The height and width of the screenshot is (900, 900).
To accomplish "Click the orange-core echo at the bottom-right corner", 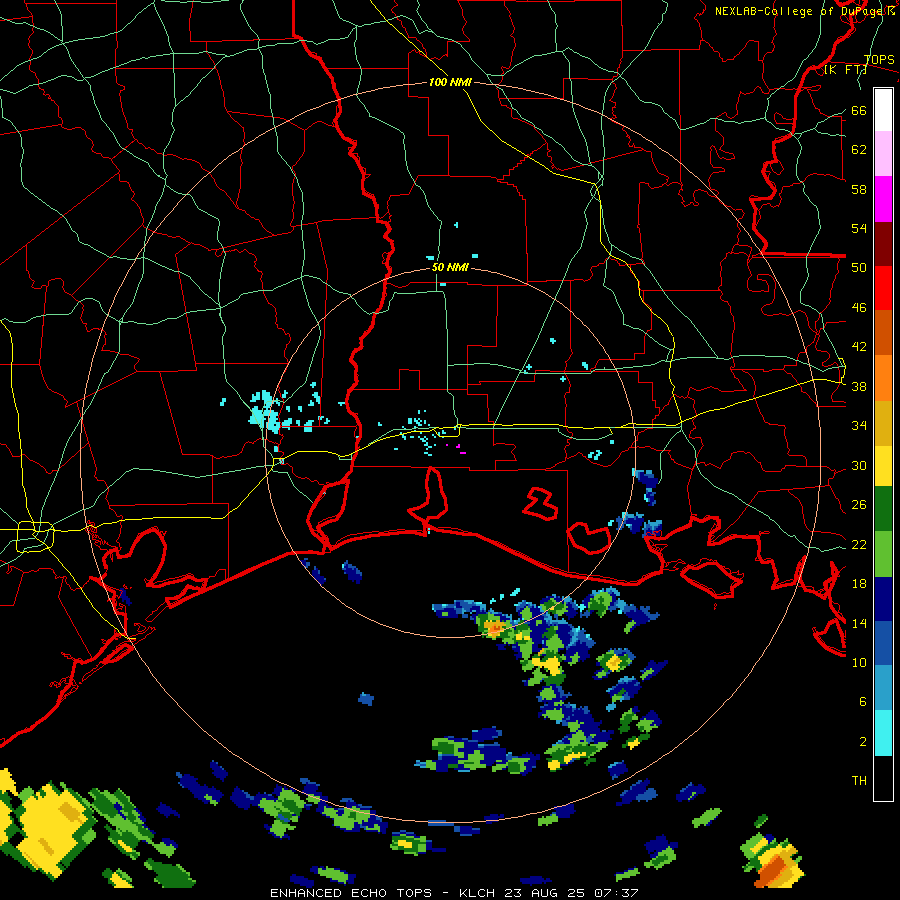I will click(x=774, y=861).
